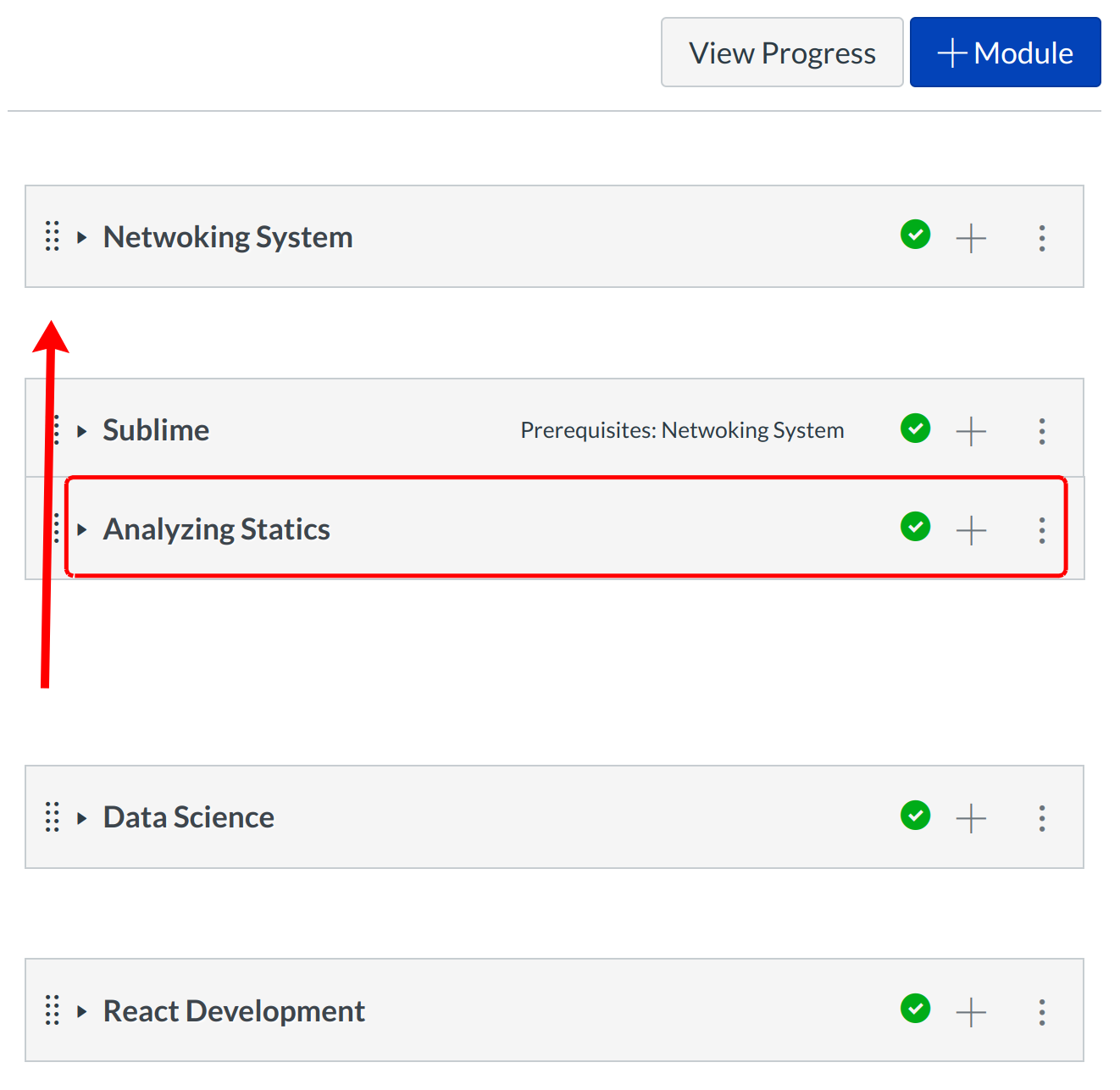
Task: Toggle publish checkmark for React Development
Action: pos(916,1009)
